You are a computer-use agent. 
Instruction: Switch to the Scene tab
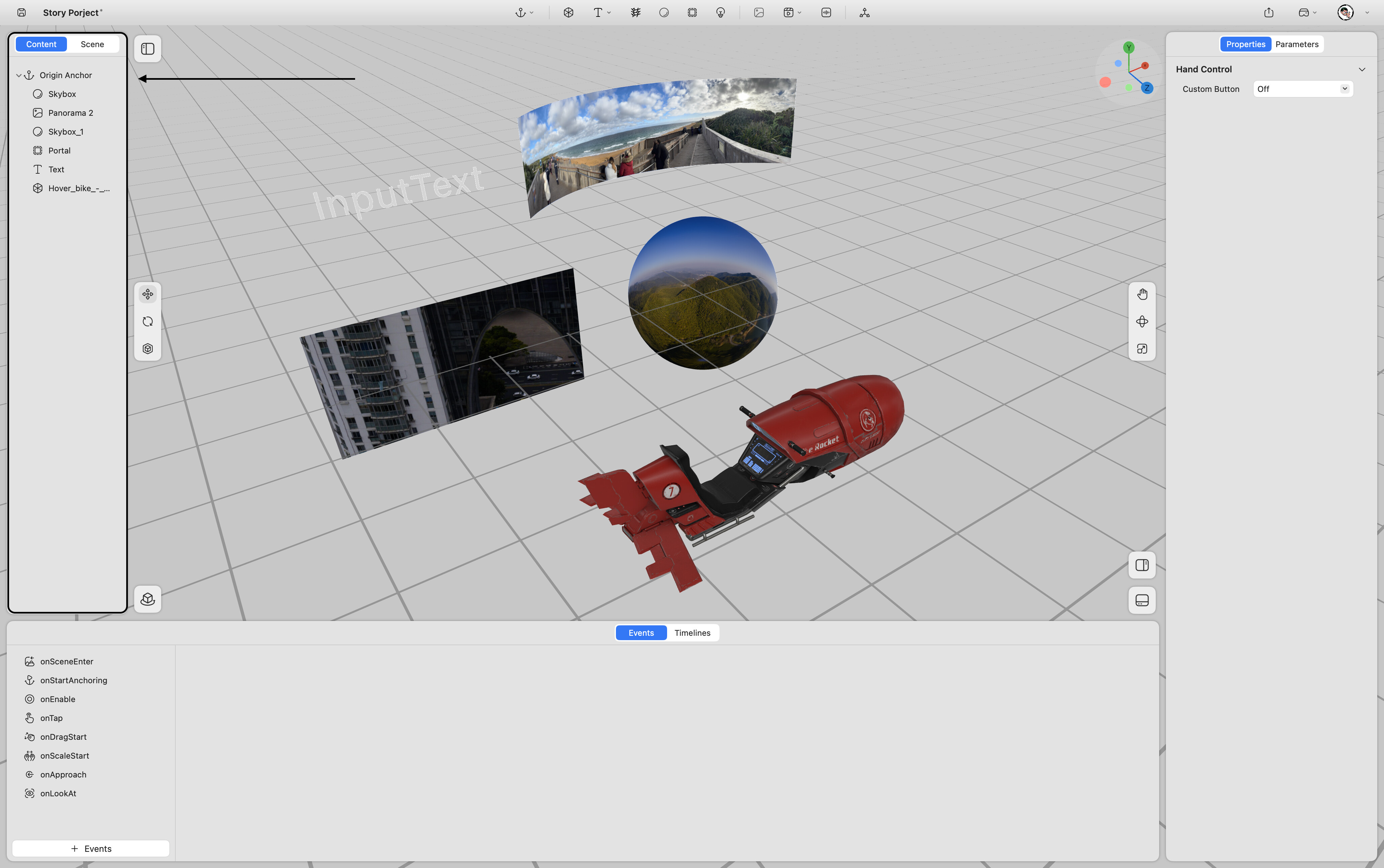point(93,44)
